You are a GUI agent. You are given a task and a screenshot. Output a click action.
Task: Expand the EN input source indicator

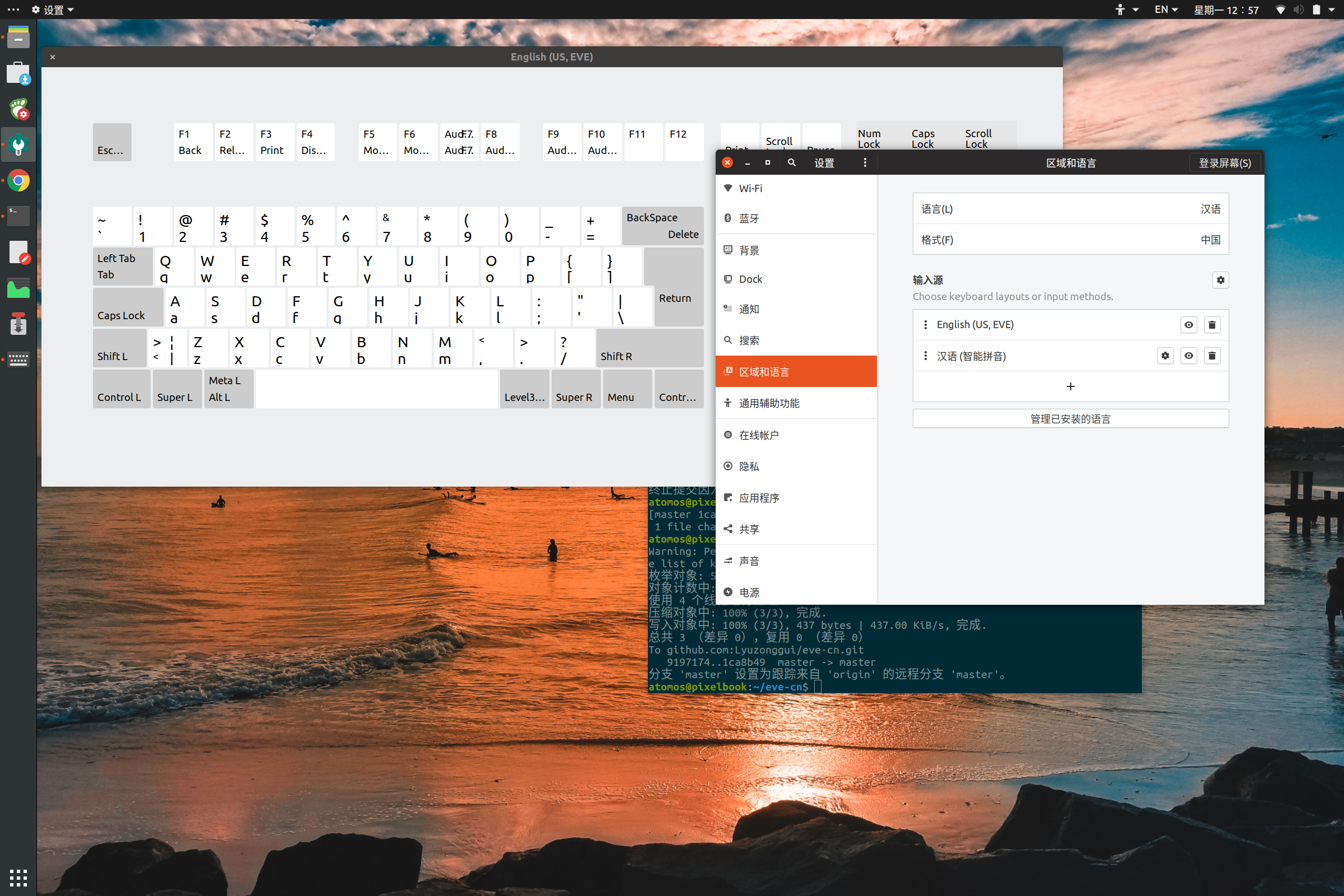[1166, 10]
